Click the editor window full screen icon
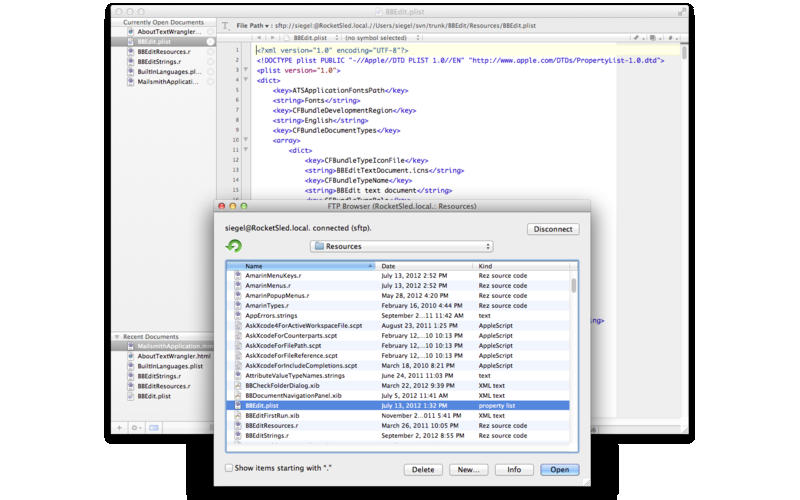Viewport: 800px width, 500px height. point(682,11)
